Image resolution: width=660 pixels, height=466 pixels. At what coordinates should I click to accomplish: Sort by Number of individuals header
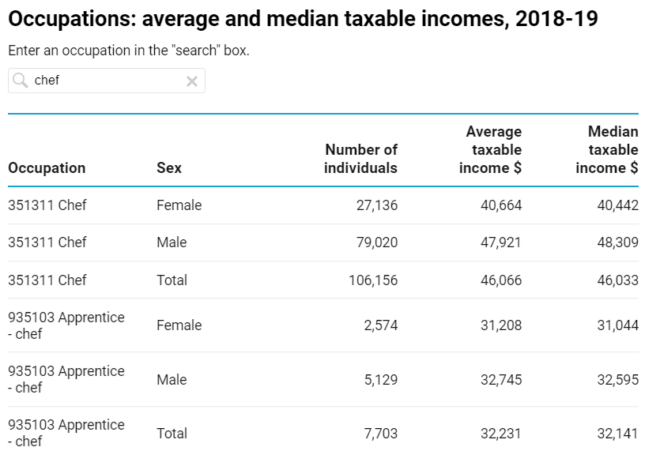(361, 159)
